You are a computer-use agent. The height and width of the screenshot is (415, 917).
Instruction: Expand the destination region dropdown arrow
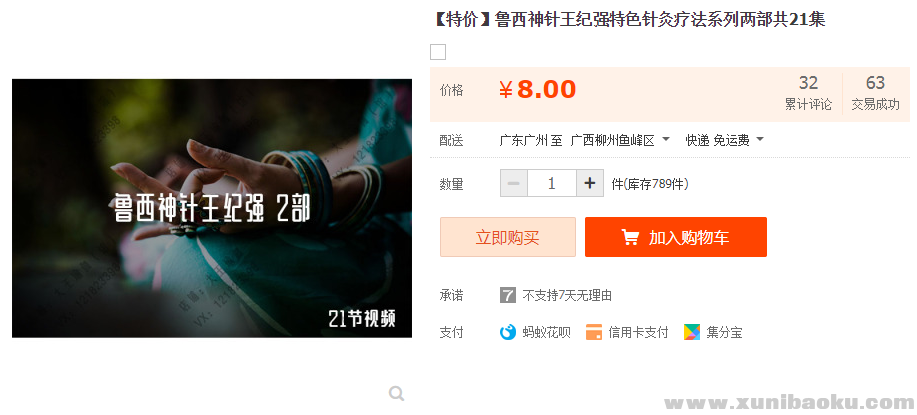click(666, 140)
